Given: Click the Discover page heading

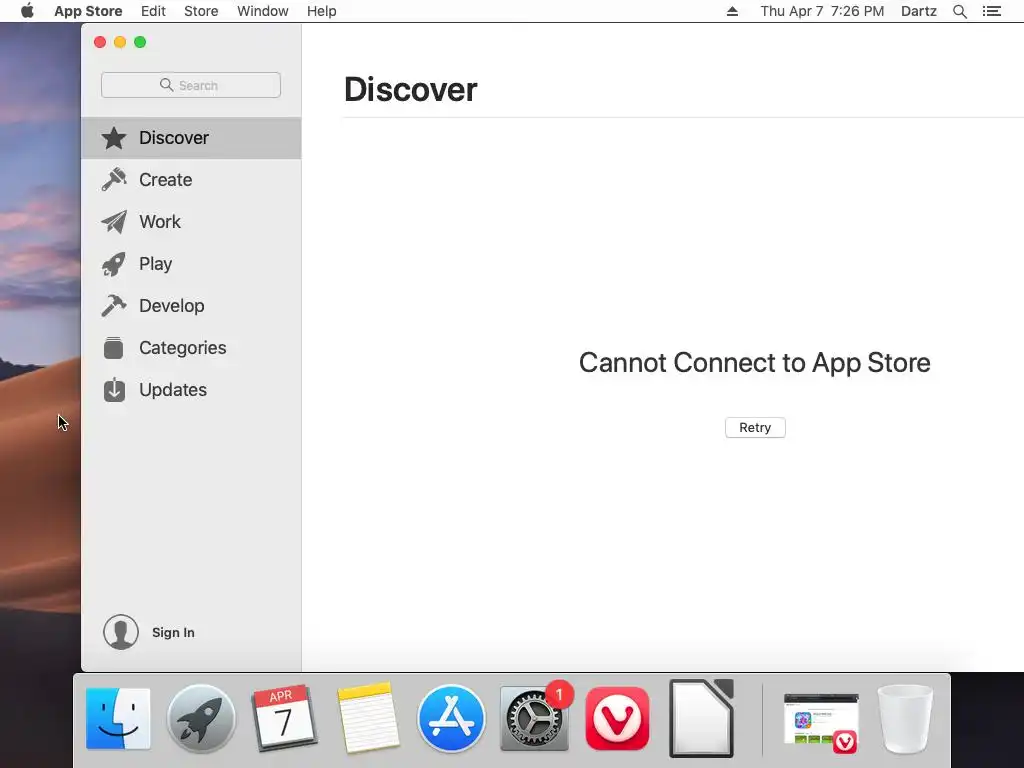Looking at the screenshot, I should [411, 89].
